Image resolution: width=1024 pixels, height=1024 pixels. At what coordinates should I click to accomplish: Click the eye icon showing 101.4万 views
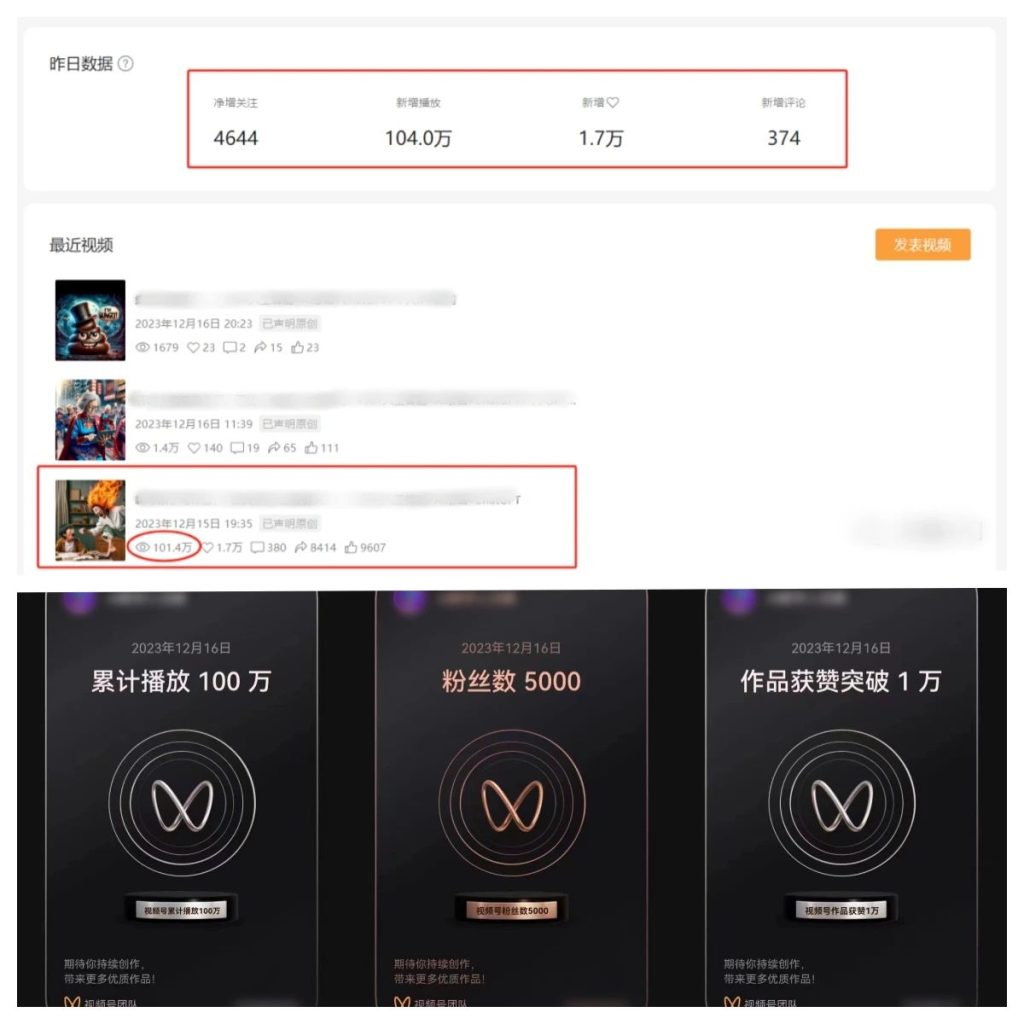(142, 547)
